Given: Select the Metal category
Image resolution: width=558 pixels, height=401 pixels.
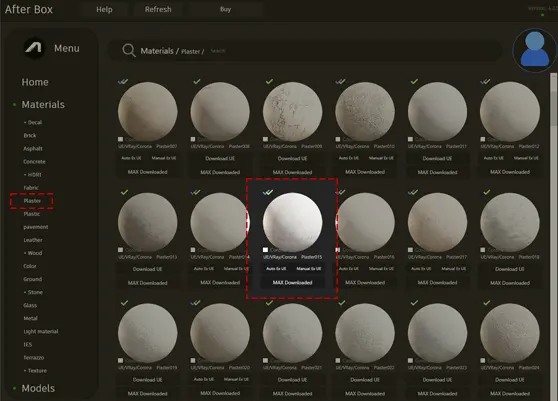Looking at the screenshot, I should 31,318.
